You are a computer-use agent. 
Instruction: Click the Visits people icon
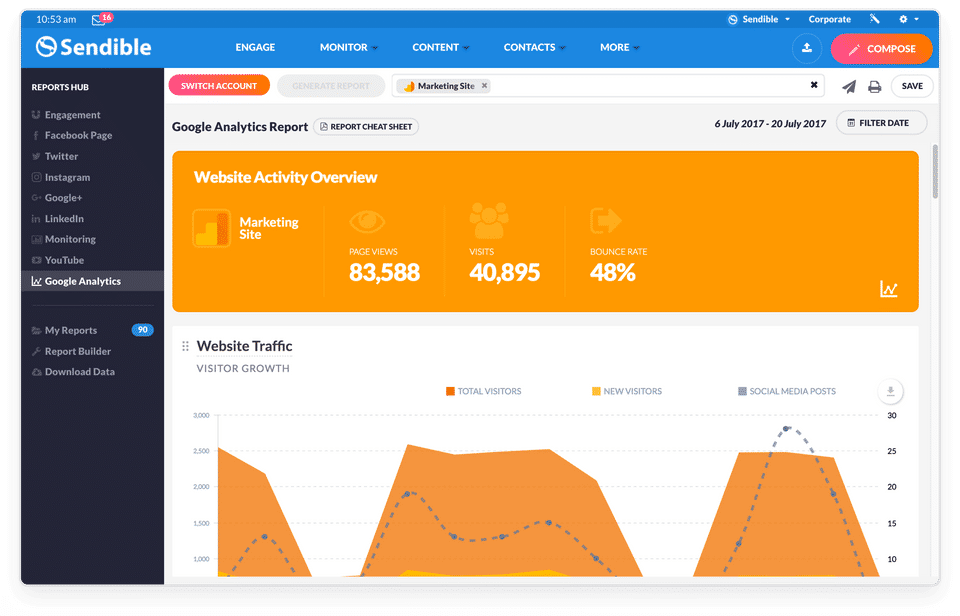[x=489, y=220]
